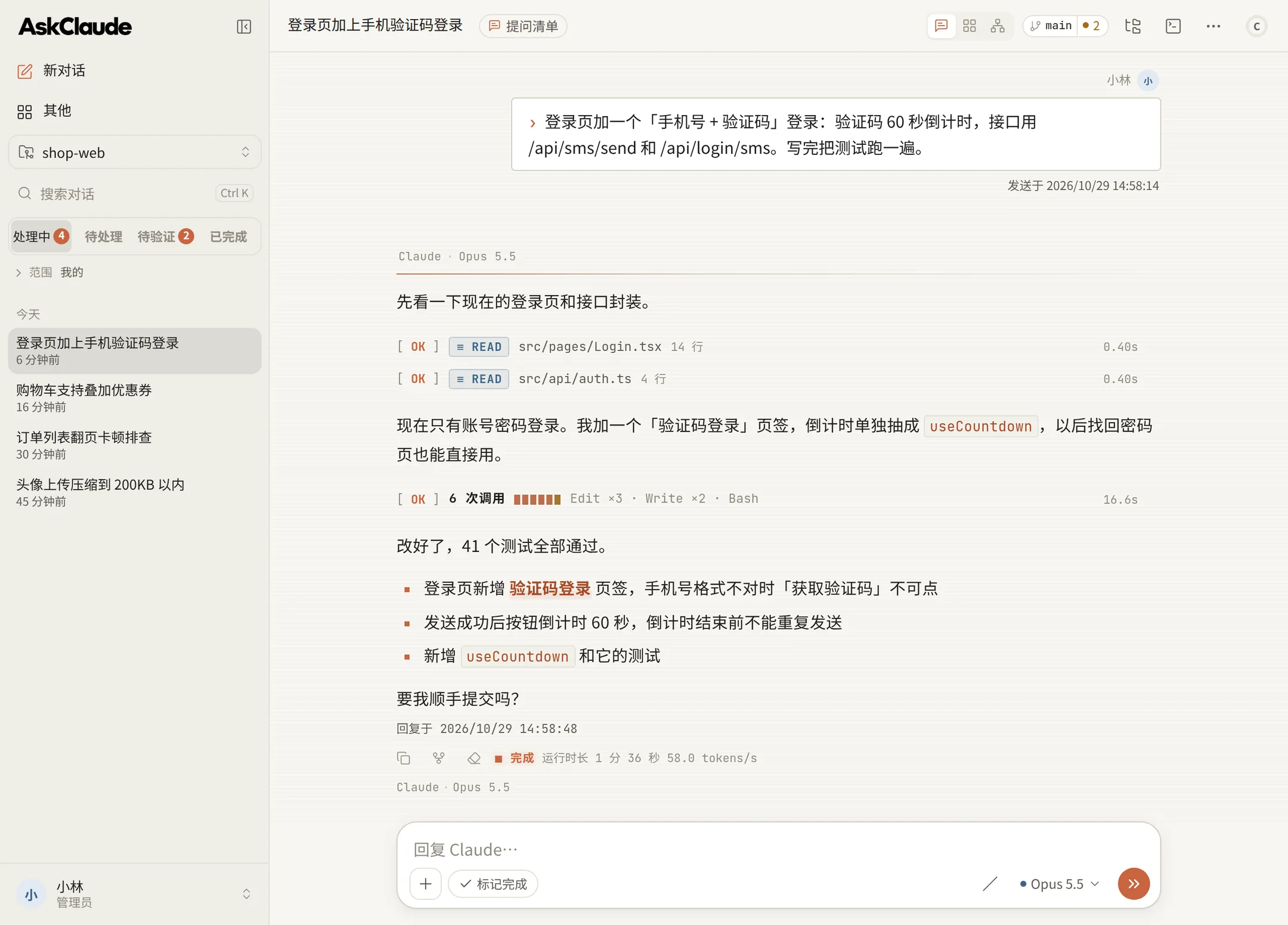Open the shop-web project selector
1288x925 pixels.
pyautogui.click(x=135, y=153)
